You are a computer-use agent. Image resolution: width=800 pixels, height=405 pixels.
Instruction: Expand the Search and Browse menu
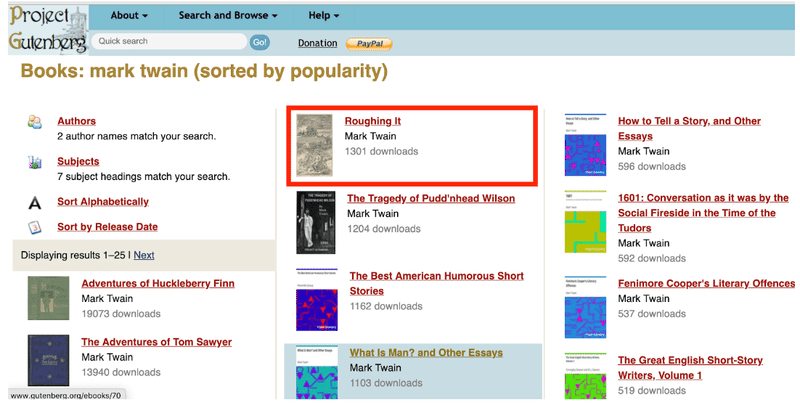[x=228, y=15]
